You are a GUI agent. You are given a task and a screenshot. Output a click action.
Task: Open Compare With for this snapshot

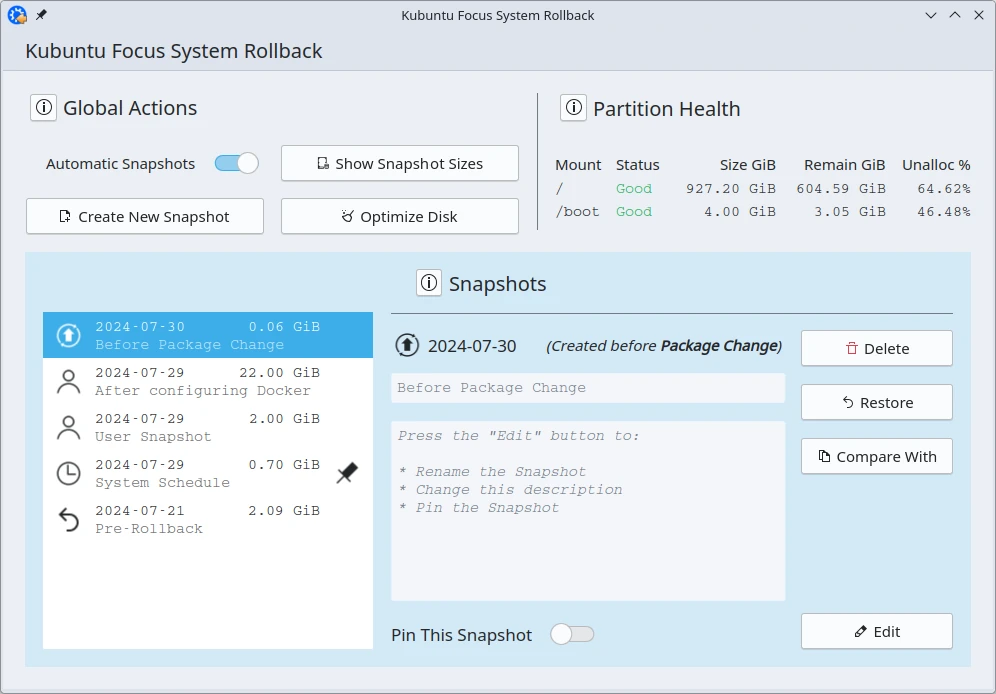pos(877,457)
